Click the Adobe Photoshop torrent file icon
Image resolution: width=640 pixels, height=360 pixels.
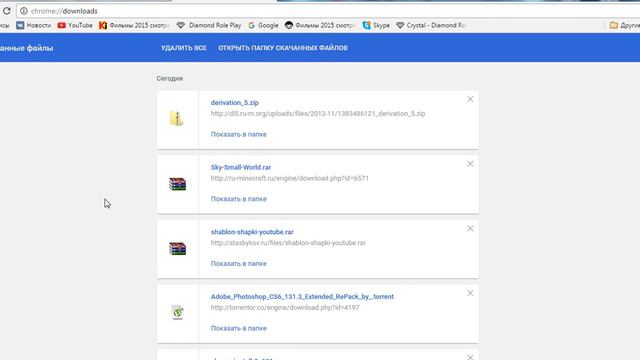pos(178,313)
